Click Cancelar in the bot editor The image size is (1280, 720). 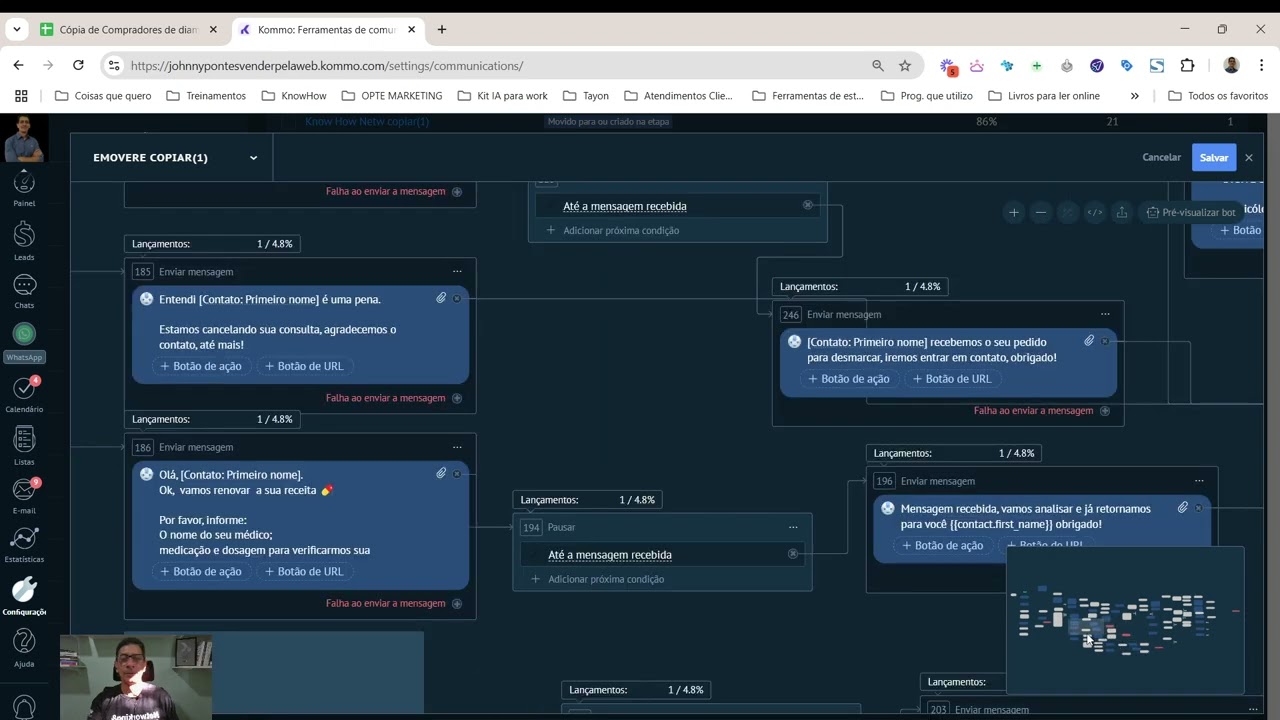tap(1162, 157)
